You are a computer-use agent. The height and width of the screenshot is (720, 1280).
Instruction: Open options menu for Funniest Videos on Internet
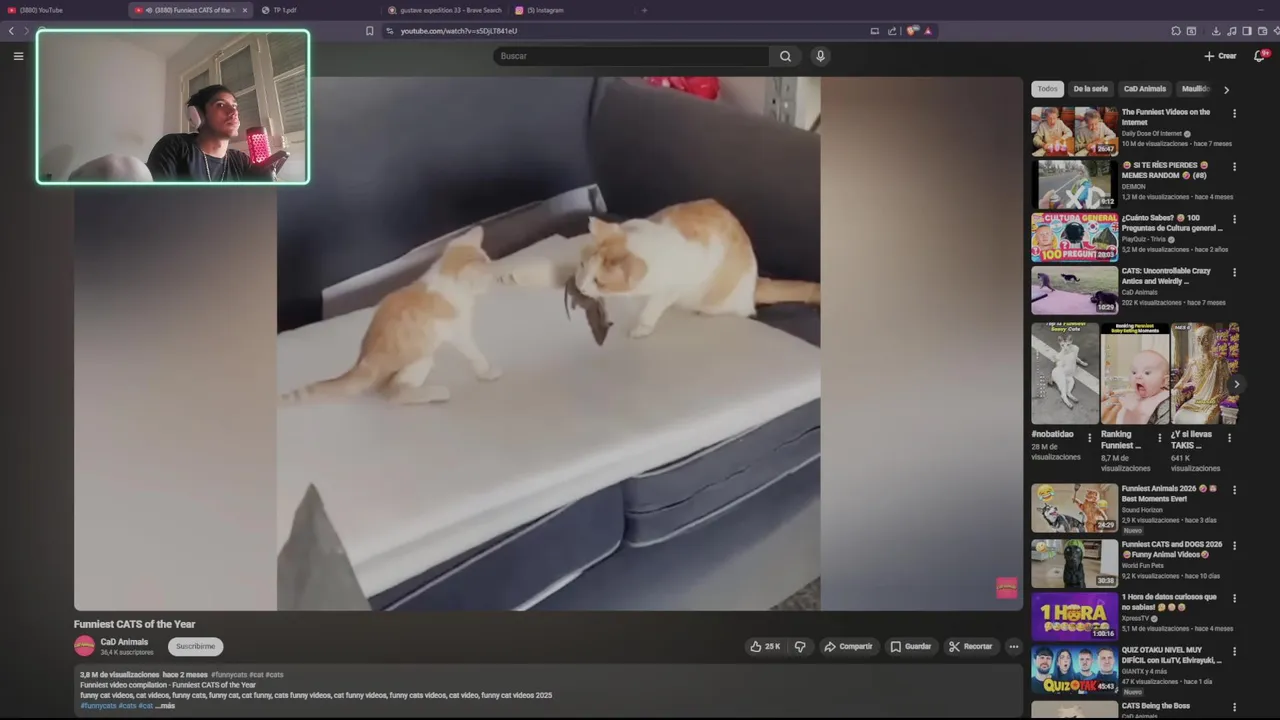(x=1234, y=114)
